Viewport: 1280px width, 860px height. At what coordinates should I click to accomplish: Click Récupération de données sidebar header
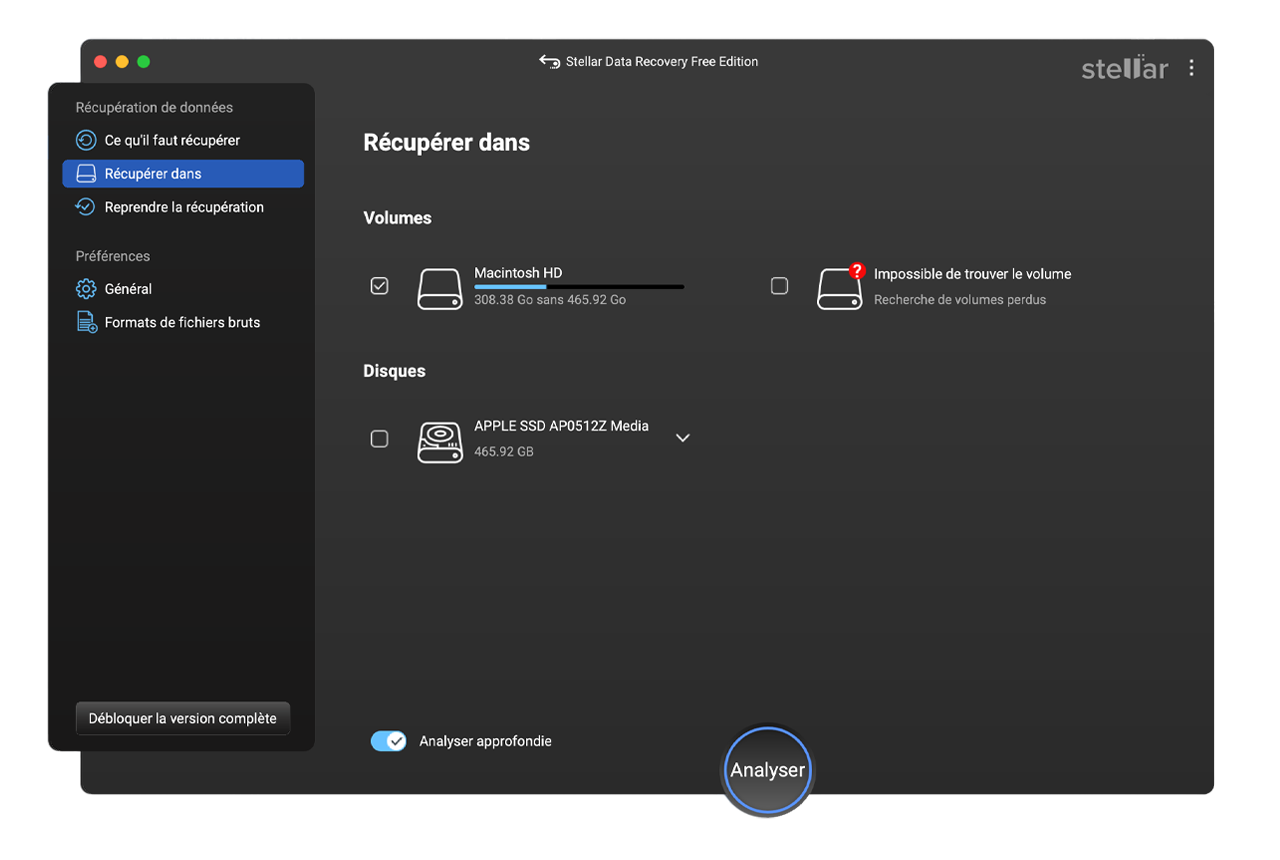click(154, 107)
